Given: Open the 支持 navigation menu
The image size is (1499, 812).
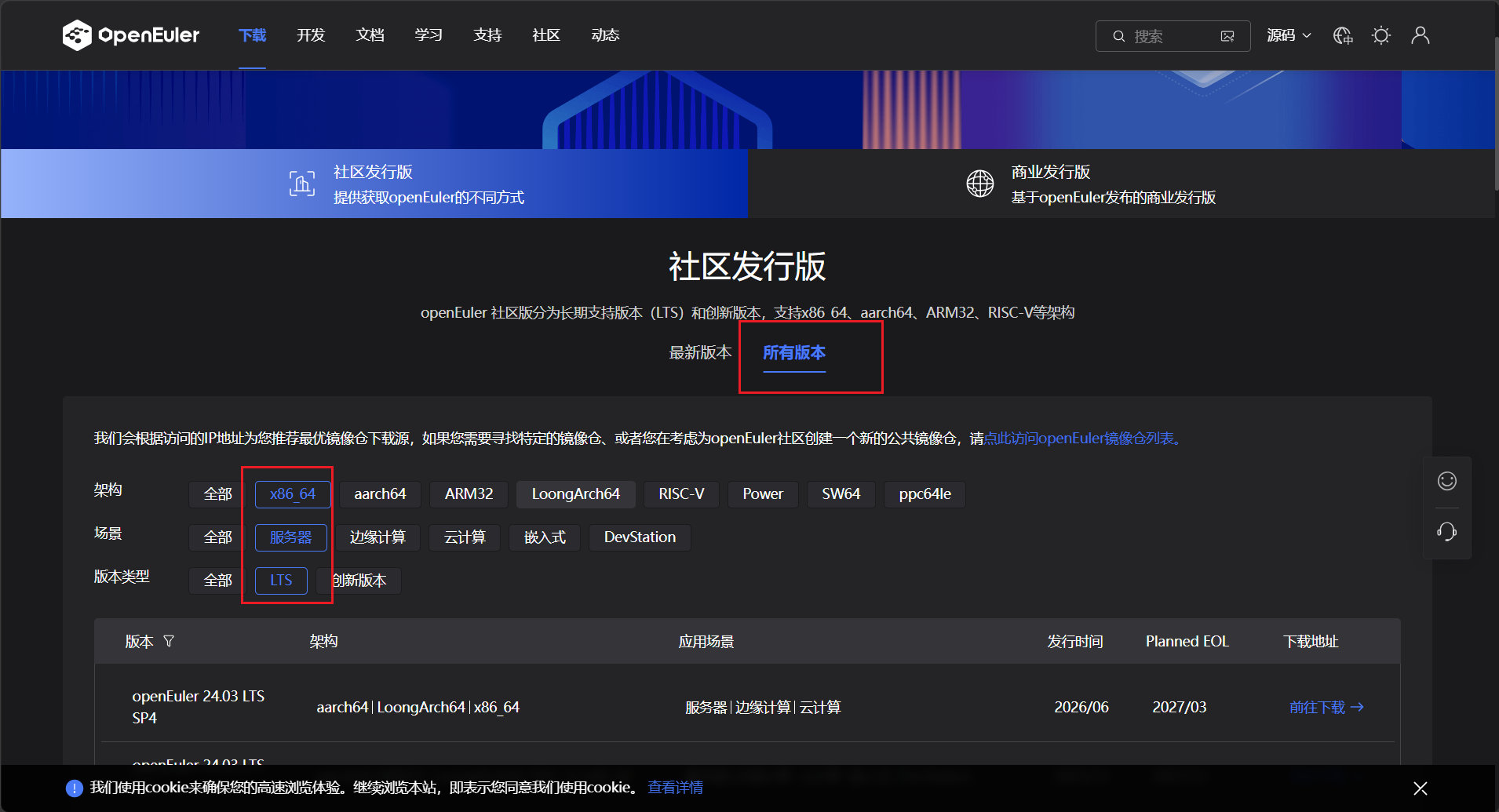Looking at the screenshot, I should [x=487, y=35].
